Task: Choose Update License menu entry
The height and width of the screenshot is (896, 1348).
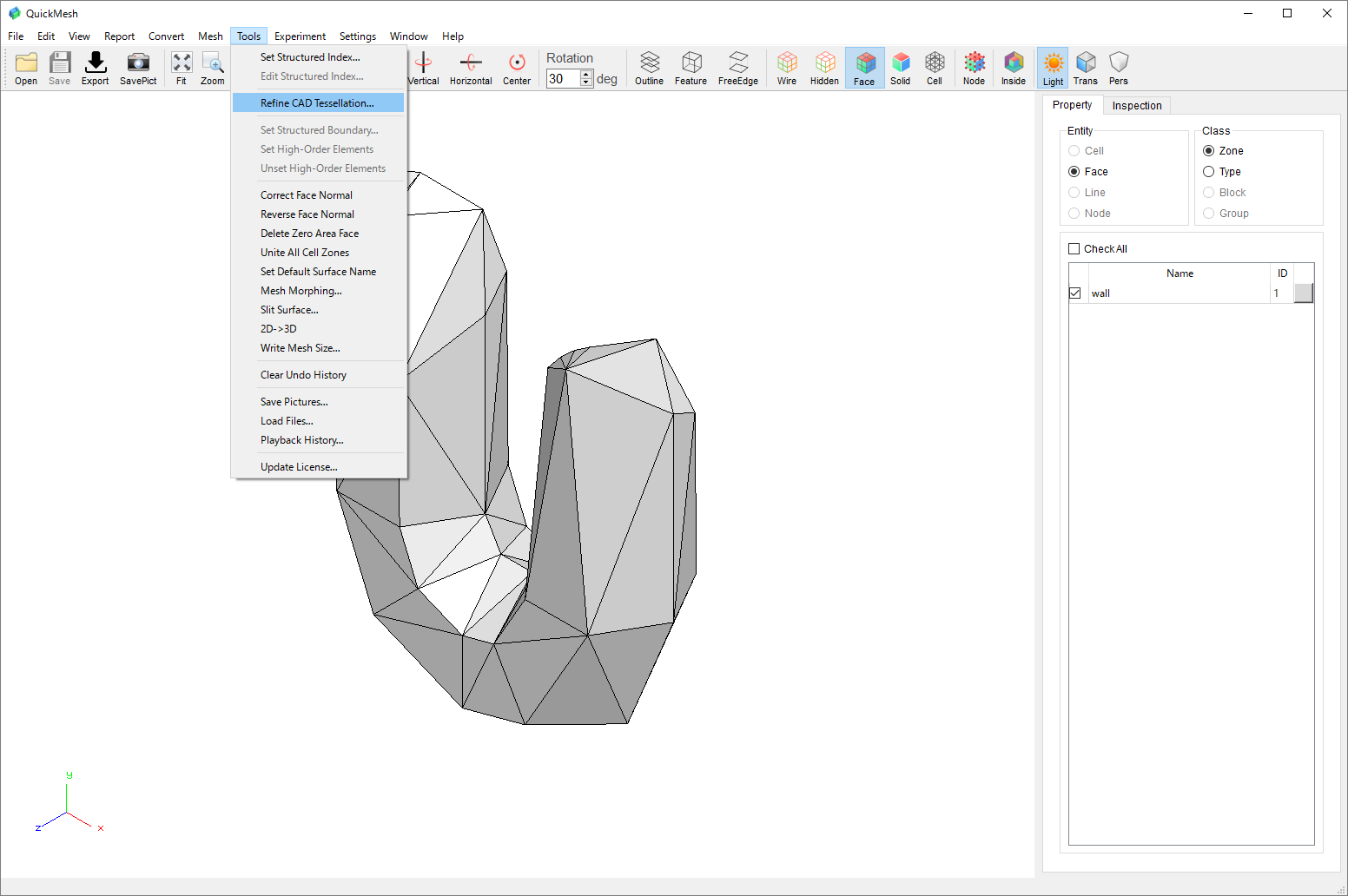Action: 318,467
